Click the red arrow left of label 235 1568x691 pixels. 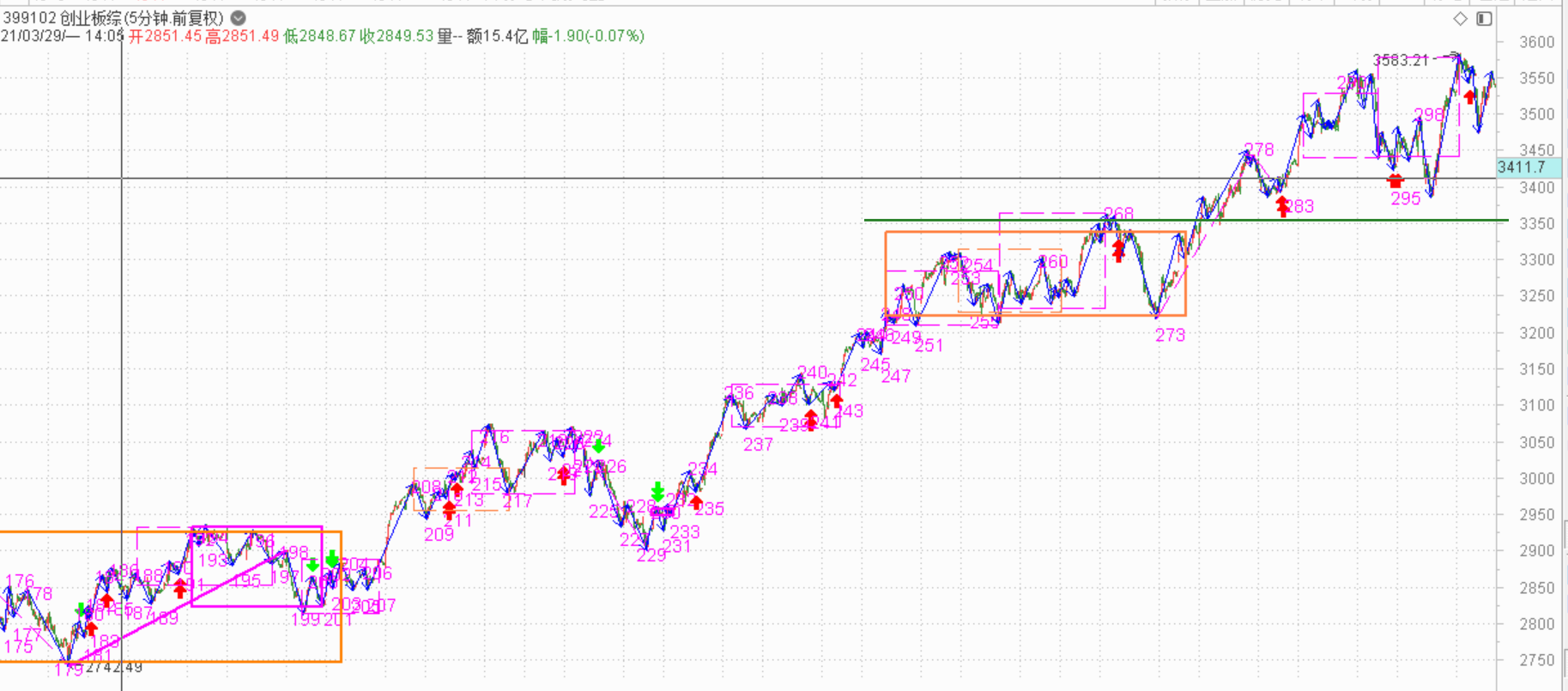coord(696,502)
